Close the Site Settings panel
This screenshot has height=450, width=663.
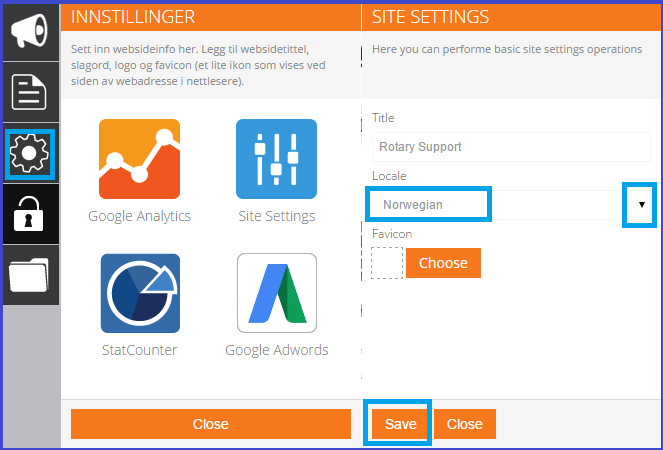click(465, 424)
